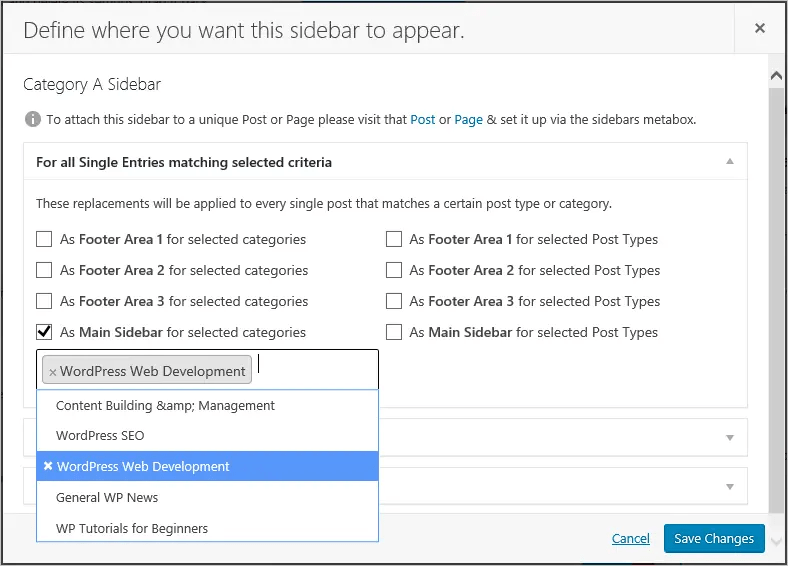Enable Footer Area 3 for selected Post Types
Viewport: 788px width, 566px height.
[x=393, y=301]
